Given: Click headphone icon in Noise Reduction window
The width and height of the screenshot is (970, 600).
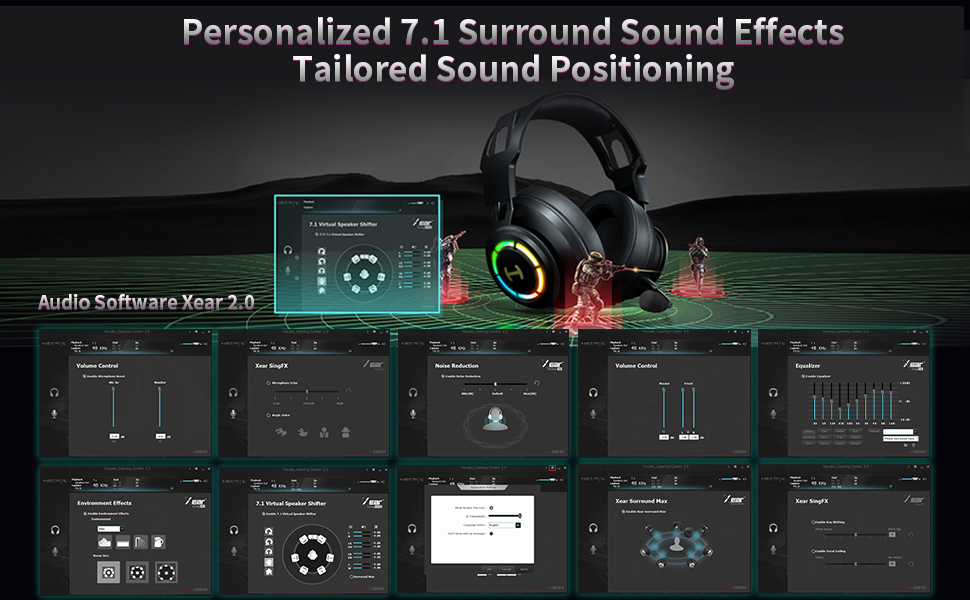Looking at the screenshot, I should point(413,392).
